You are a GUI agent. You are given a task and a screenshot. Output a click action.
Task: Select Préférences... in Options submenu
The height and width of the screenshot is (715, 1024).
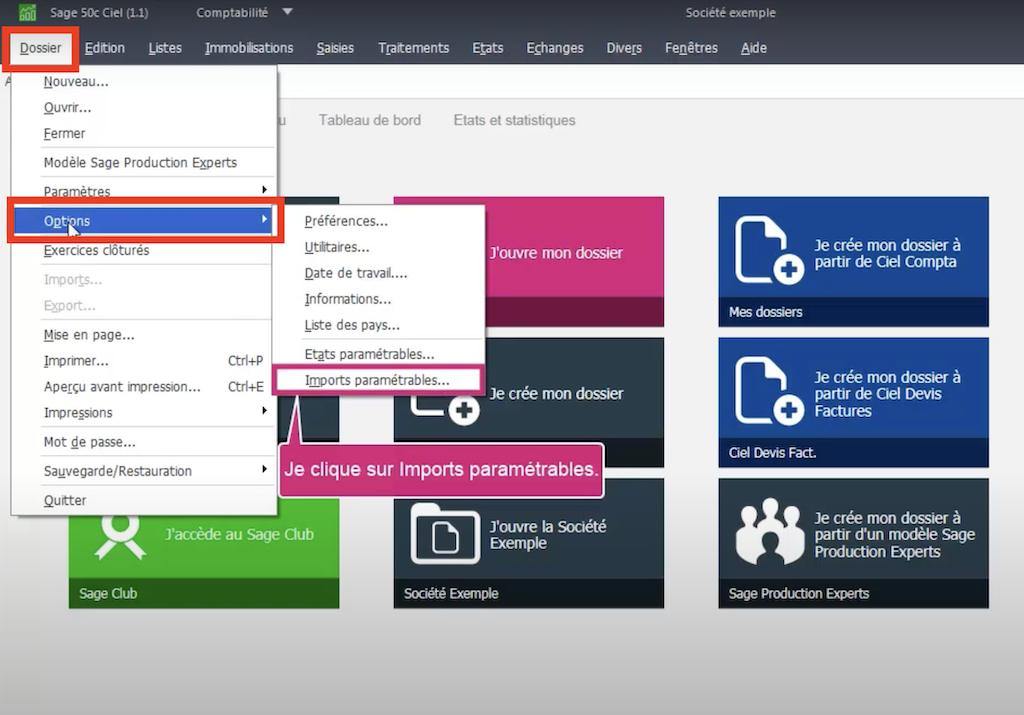click(379, 221)
